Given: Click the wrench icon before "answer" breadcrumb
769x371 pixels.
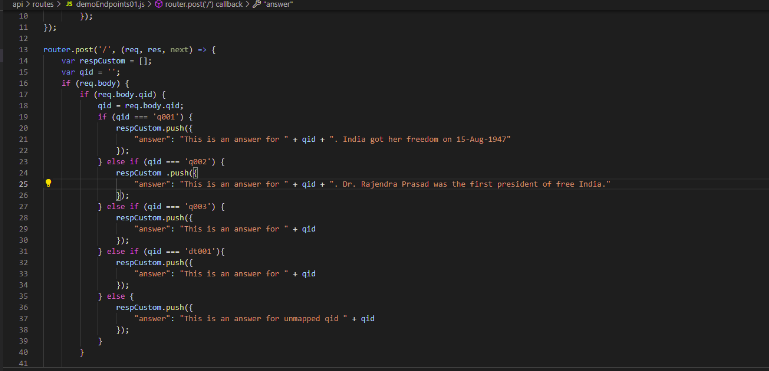Looking at the screenshot, I should click(256, 4).
